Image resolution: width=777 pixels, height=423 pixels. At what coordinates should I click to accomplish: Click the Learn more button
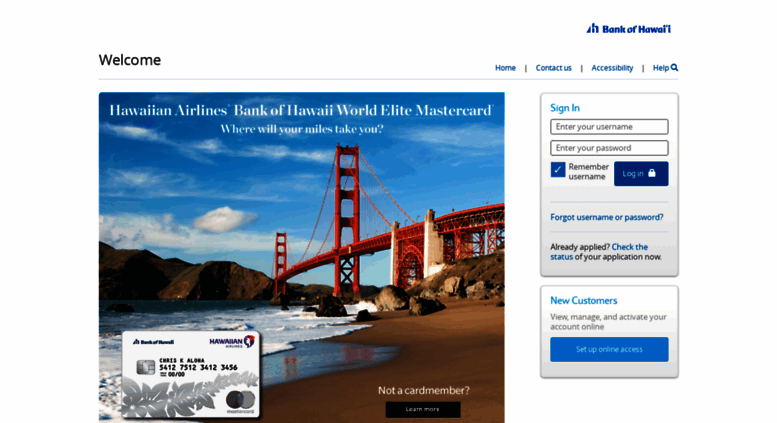(423, 409)
